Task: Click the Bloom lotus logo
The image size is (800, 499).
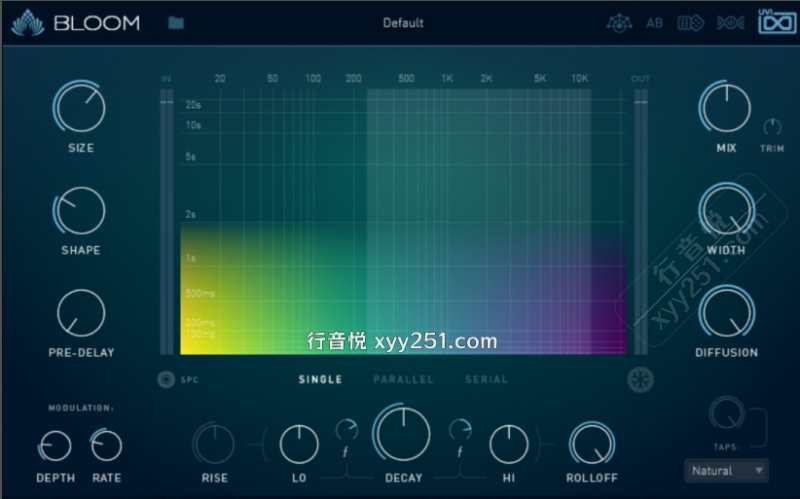Action: (28, 23)
